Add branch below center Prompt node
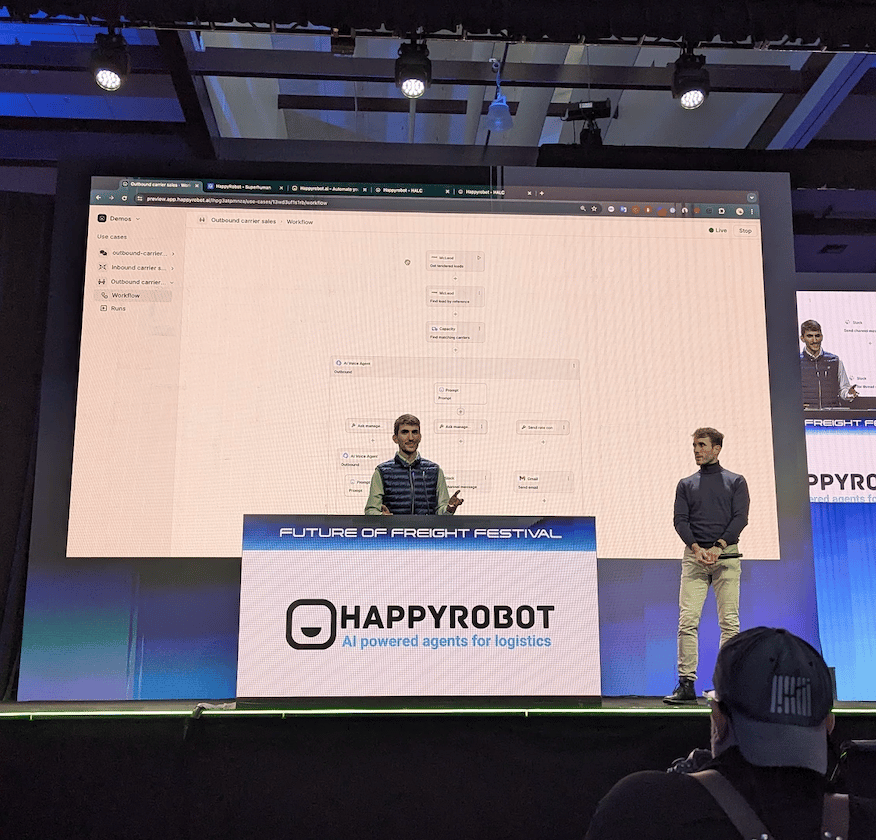876x840 pixels. tap(460, 412)
